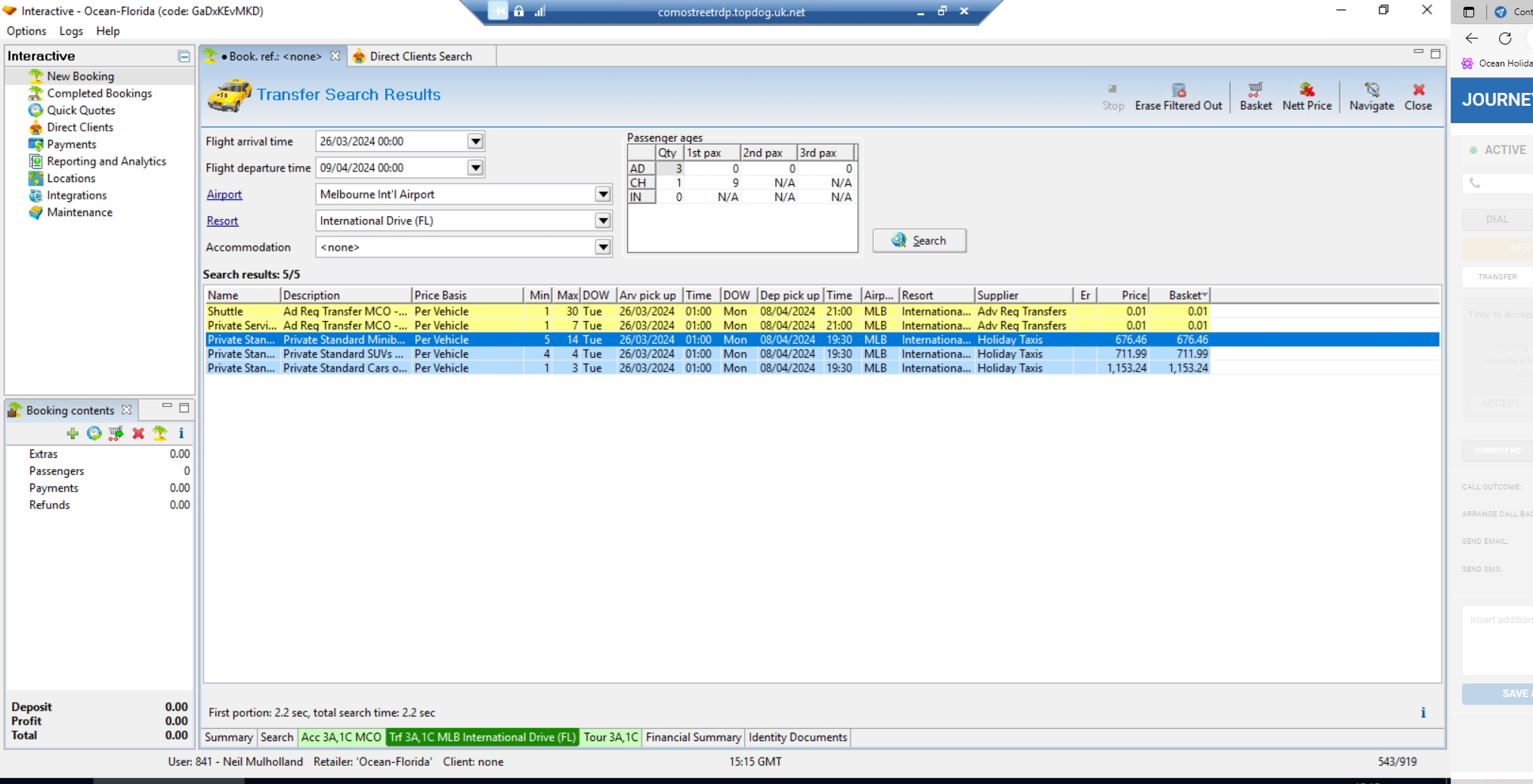
Task: Click the palm tree icon in Booking contents toolbar
Action: [x=160, y=434]
